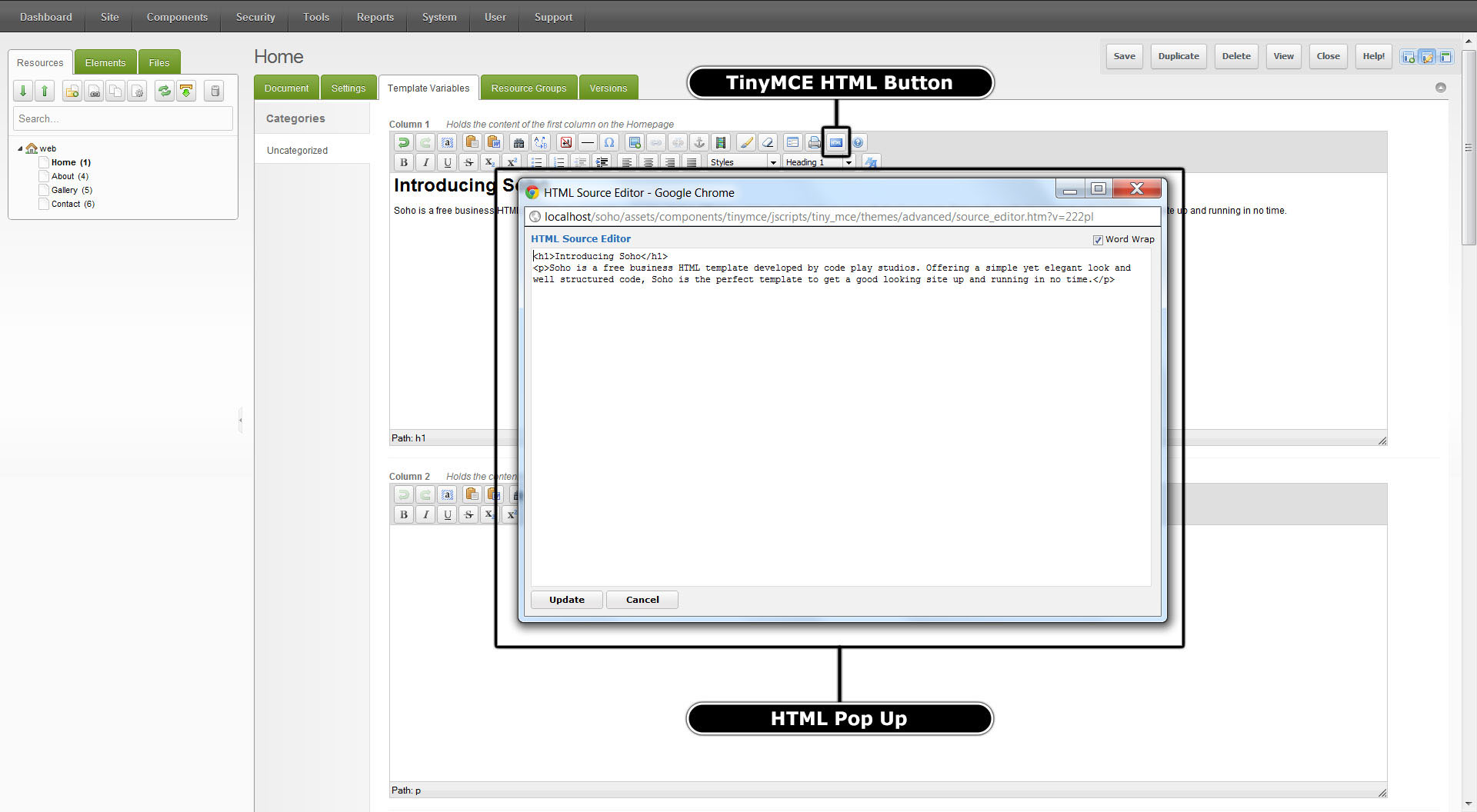Insert image icon in Column 1 toolbar
The width and height of the screenshot is (1477, 812).
point(634,142)
